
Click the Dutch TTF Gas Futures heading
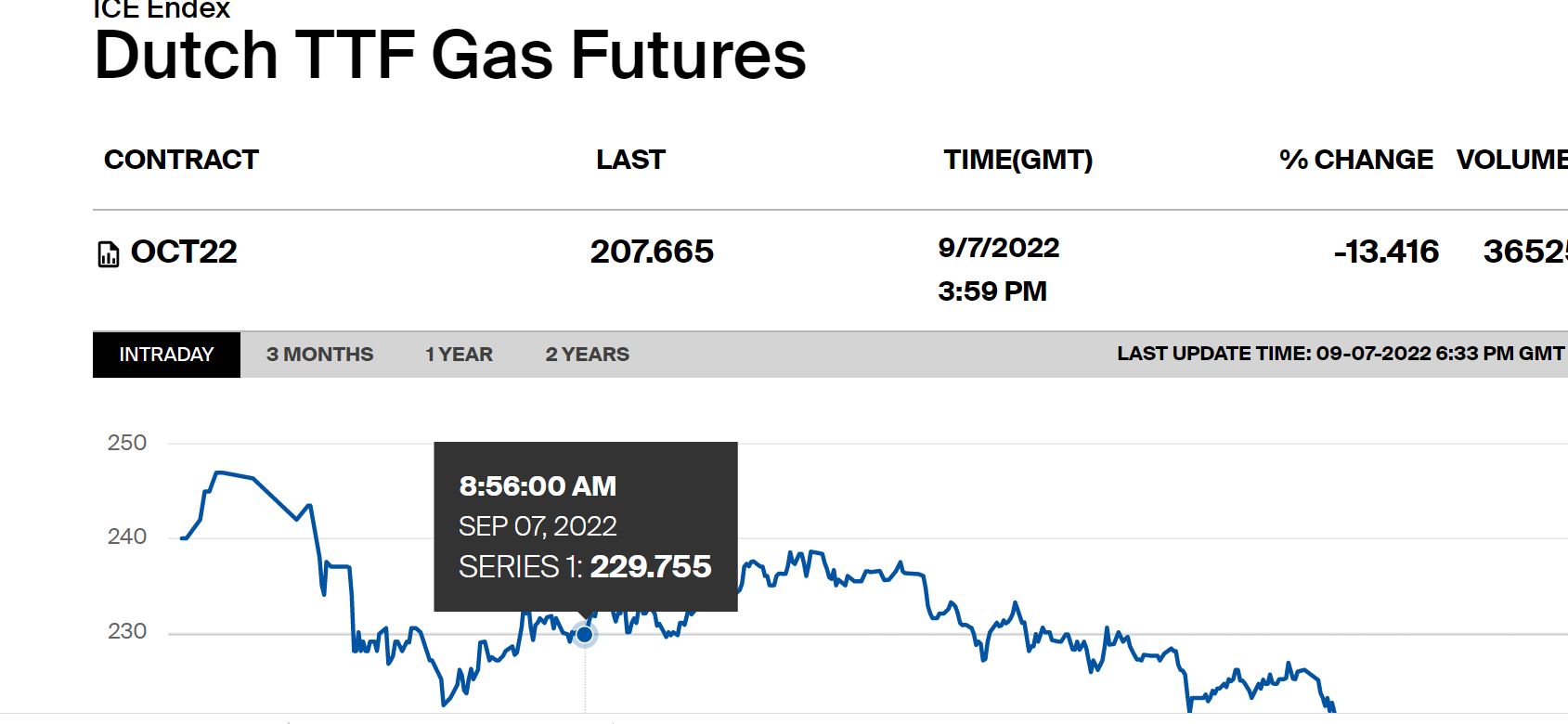coord(450,56)
